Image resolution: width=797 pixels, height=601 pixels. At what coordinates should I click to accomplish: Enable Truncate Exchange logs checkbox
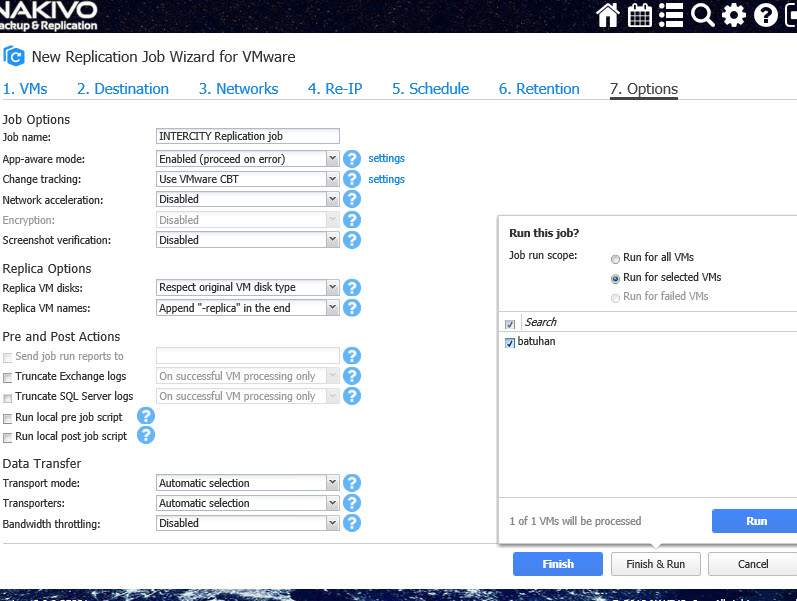pyautogui.click(x=8, y=378)
